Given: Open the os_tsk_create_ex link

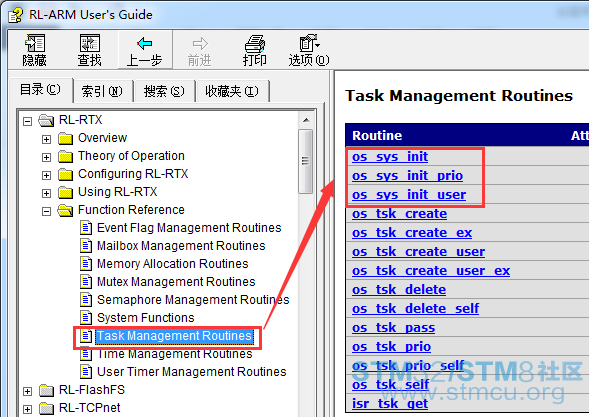Looking at the screenshot, I should coord(412,233).
